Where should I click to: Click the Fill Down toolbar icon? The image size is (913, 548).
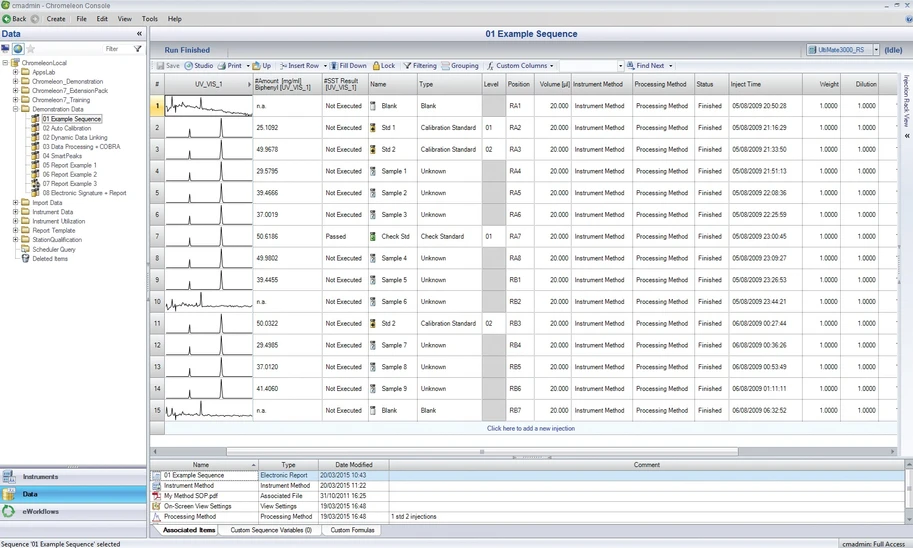334,66
